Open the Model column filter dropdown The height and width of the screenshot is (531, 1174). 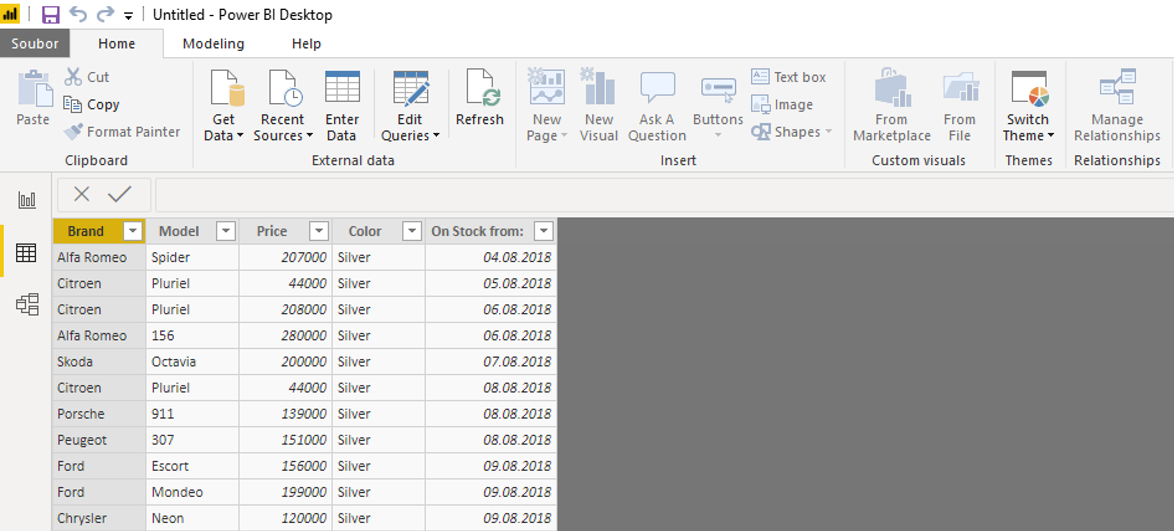click(226, 231)
